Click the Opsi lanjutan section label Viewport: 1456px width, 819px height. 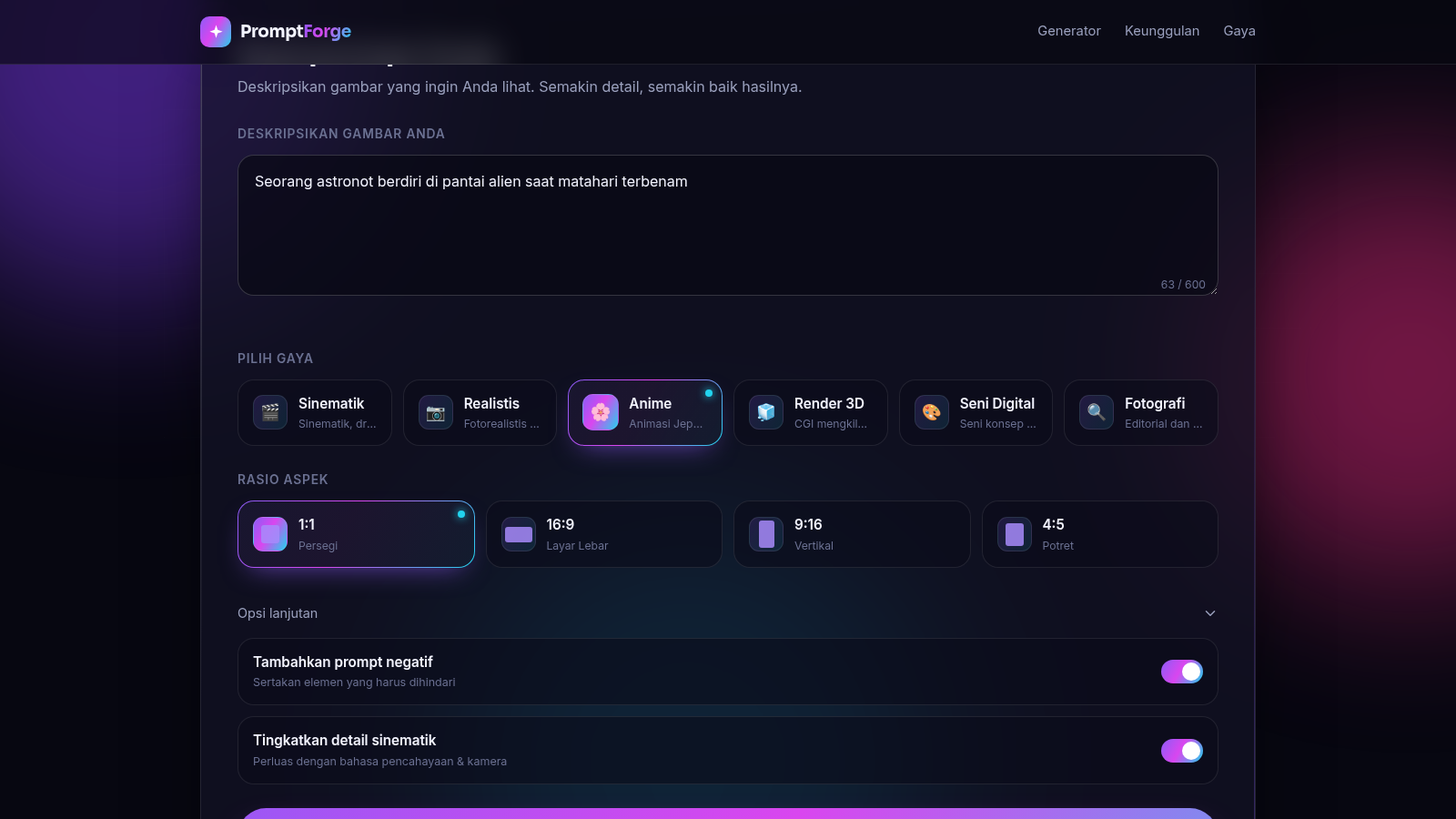click(x=278, y=613)
